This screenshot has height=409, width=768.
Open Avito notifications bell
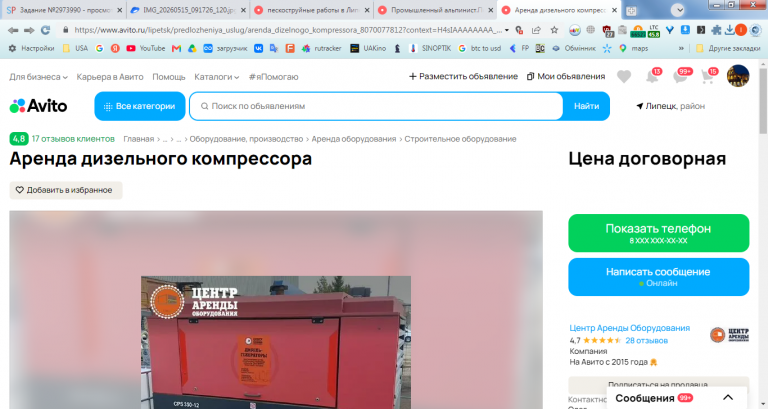pyautogui.click(x=652, y=76)
